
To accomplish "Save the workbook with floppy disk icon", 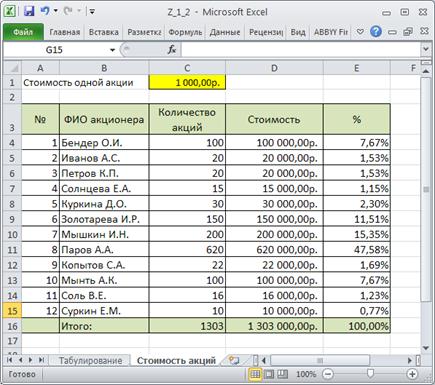I will tap(29, 11).
